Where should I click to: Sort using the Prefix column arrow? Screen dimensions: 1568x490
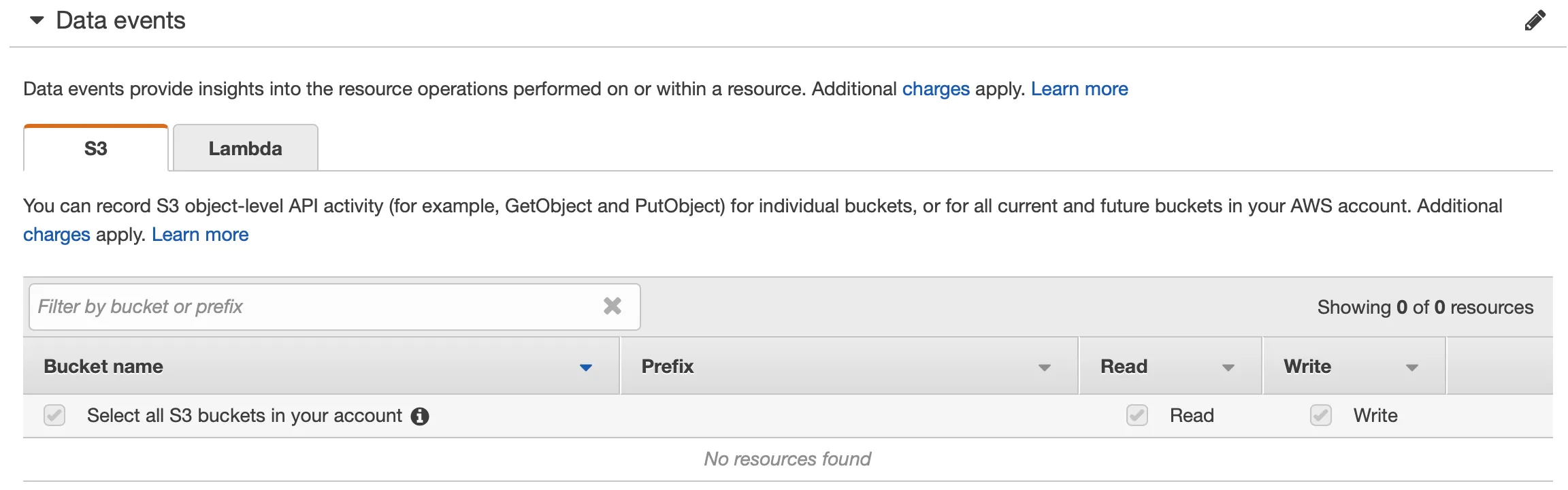point(1044,367)
